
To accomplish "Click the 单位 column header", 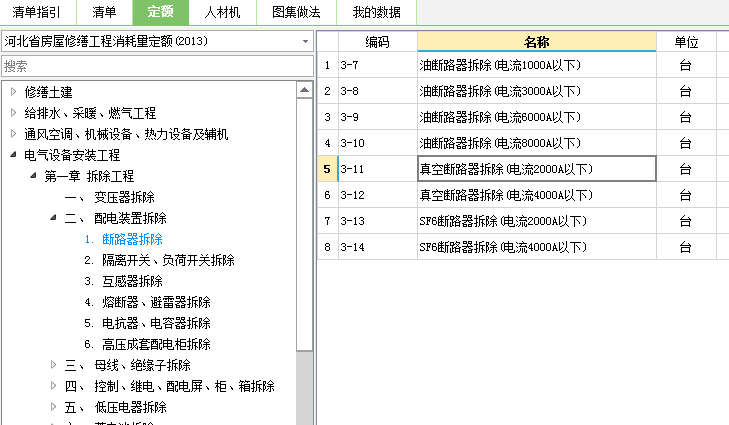I will [686, 42].
